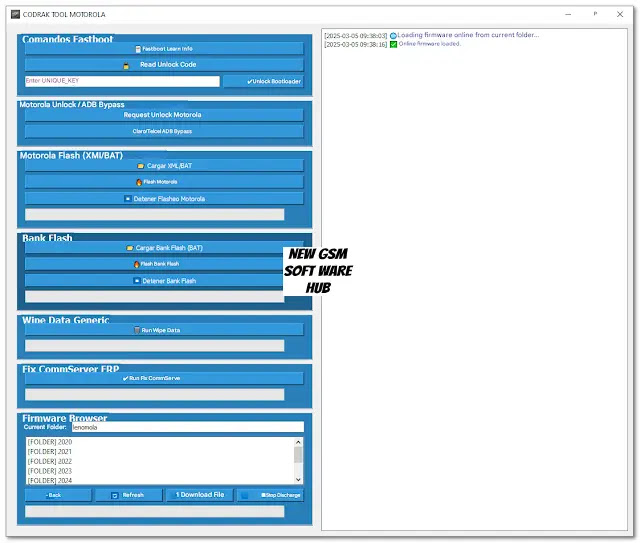Go Back in the Firmware Browser

(x=58, y=495)
